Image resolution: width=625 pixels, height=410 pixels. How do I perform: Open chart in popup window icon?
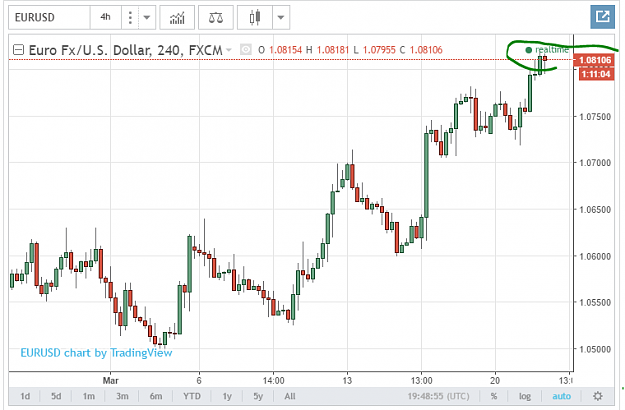click(x=602, y=17)
